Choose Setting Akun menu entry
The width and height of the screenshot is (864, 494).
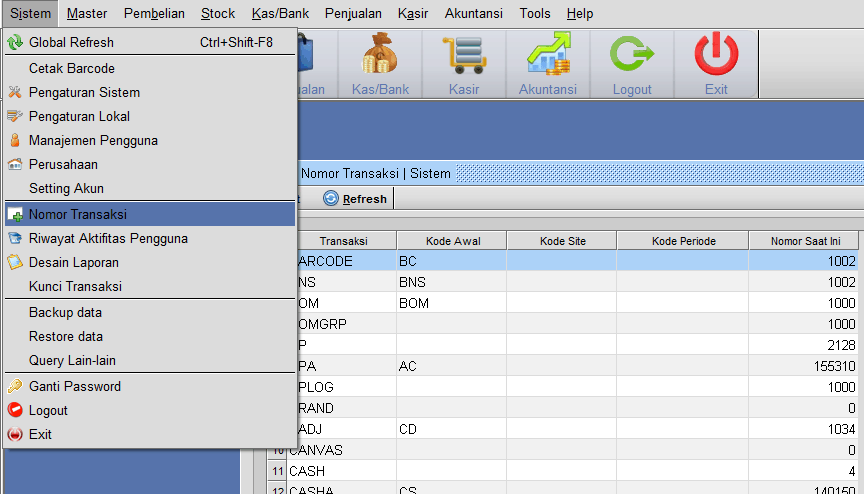click(150, 188)
